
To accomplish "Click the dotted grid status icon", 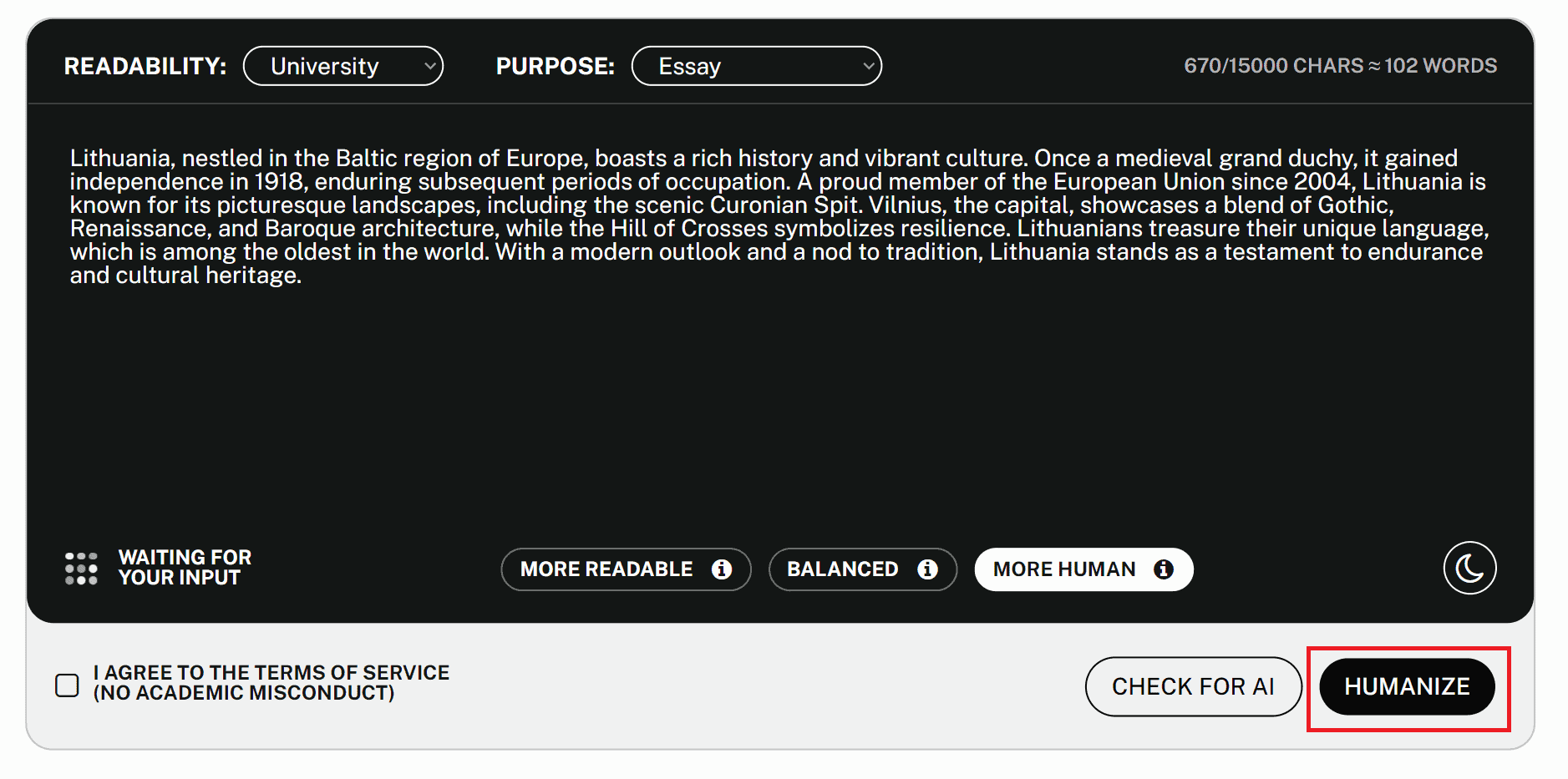I will pyautogui.click(x=82, y=569).
